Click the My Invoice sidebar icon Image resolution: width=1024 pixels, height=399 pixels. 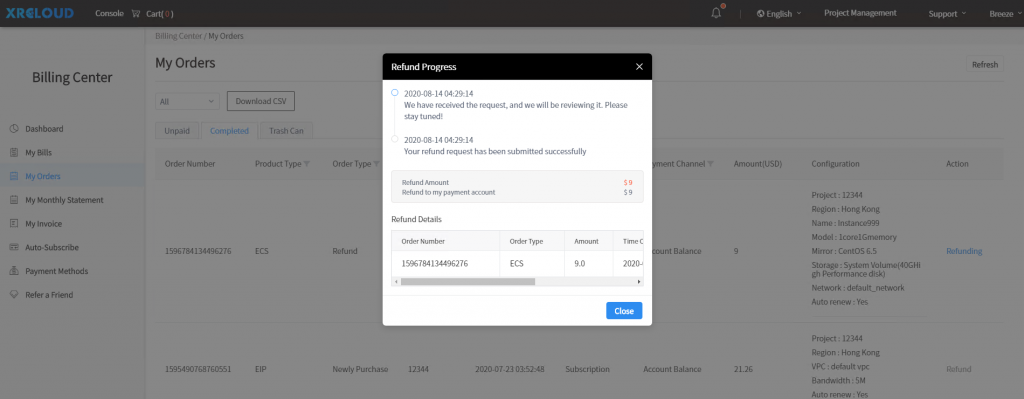(14, 224)
